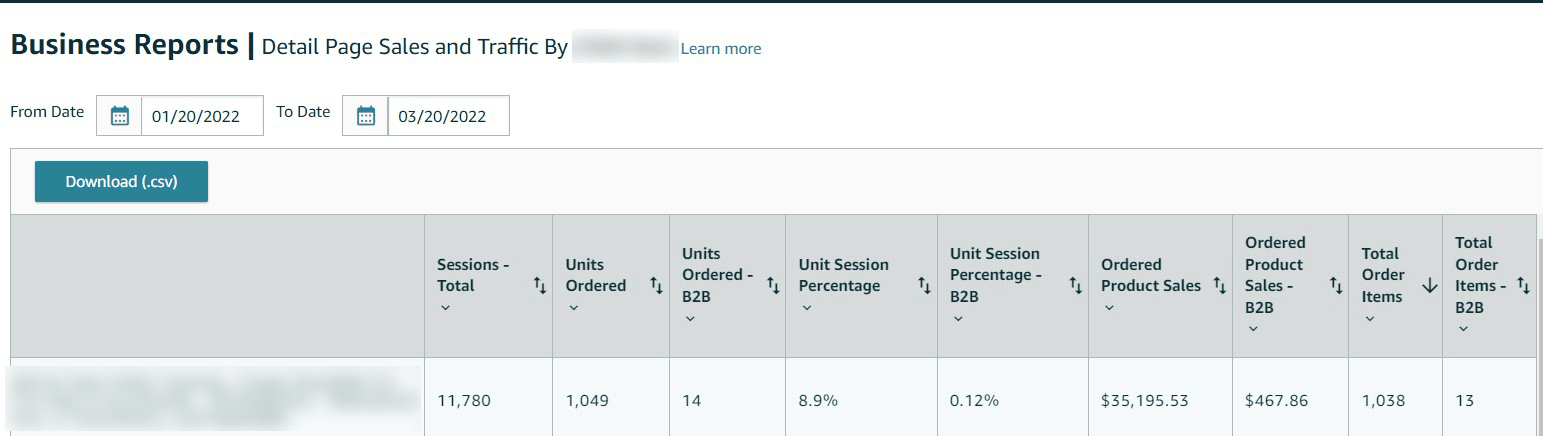The image size is (1543, 436).
Task: Open the Learn more link
Action: point(721,48)
